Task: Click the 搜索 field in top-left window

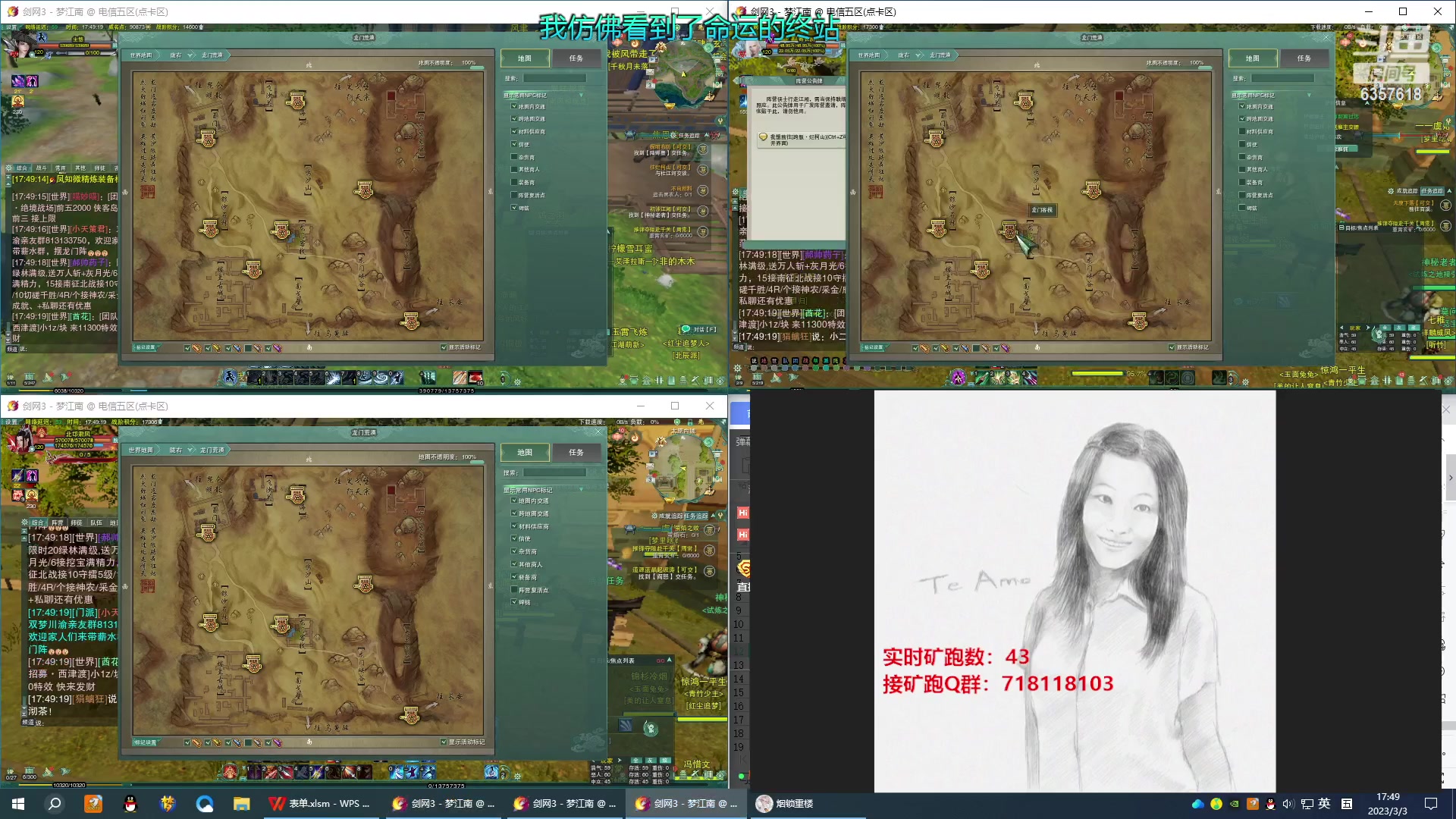Action: point(554,78)
